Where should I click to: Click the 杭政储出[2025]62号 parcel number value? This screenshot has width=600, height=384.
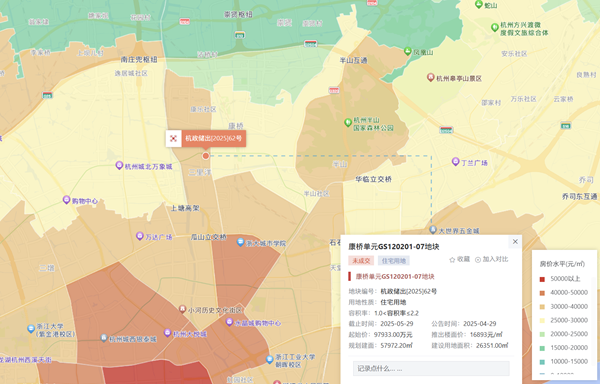tap(409, 291)
